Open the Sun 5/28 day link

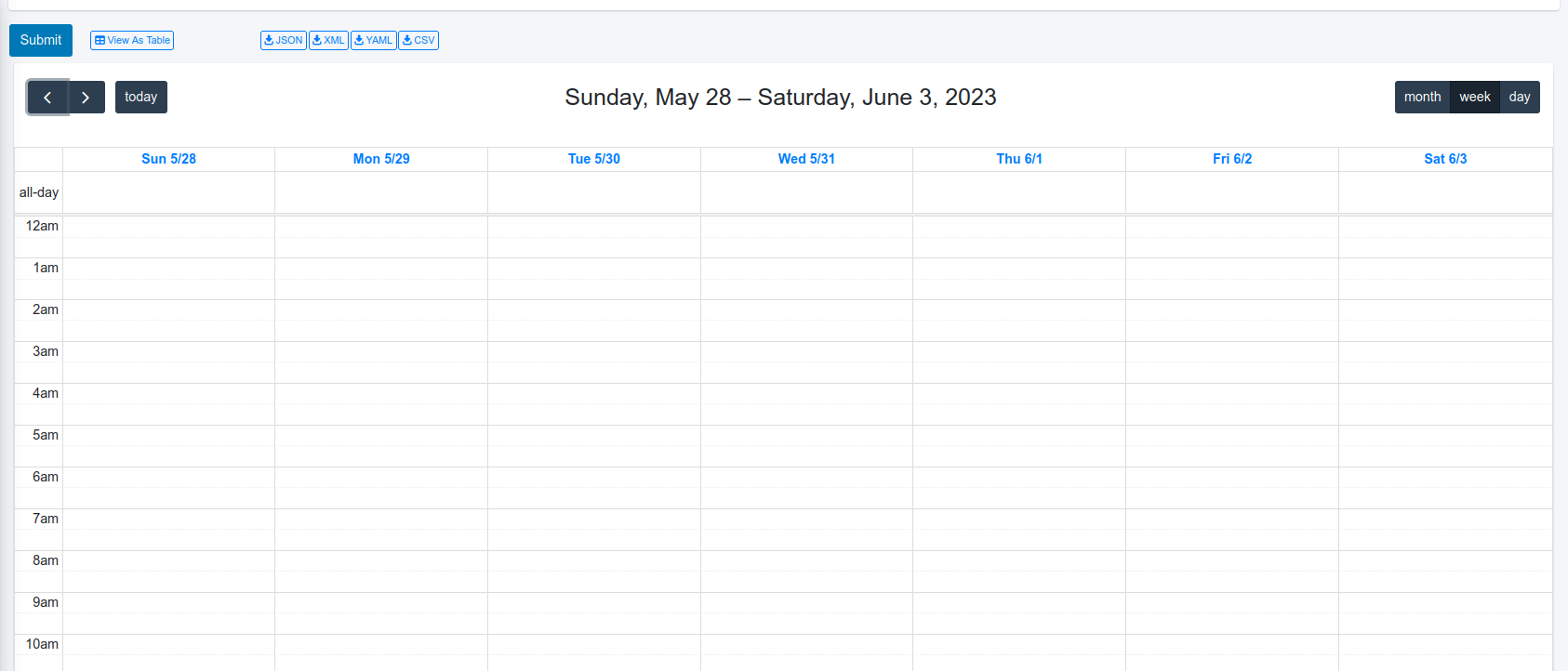[x=168, y=159]
